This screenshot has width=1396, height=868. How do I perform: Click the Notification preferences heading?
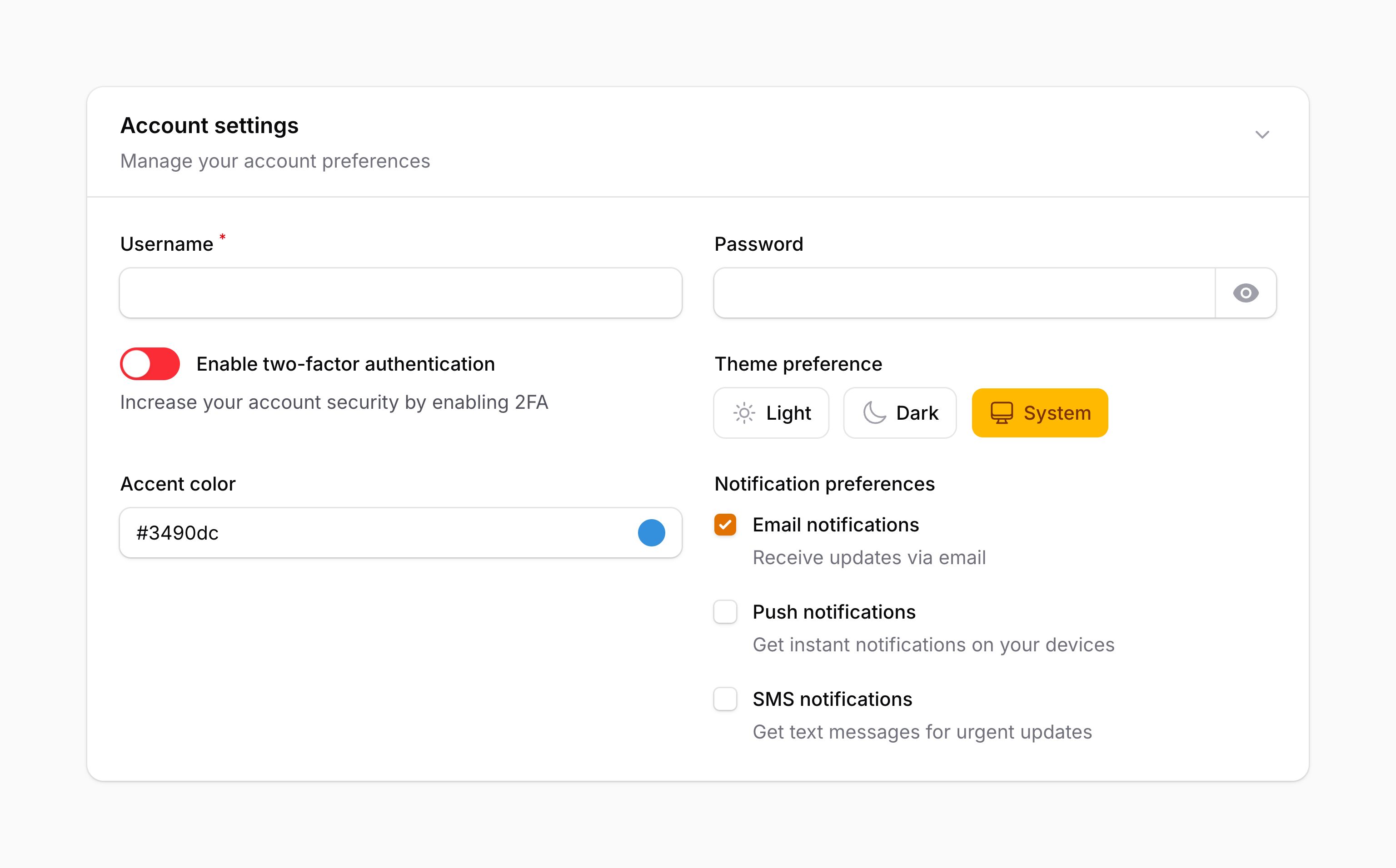pyautogui.click(x=825, y=484)
